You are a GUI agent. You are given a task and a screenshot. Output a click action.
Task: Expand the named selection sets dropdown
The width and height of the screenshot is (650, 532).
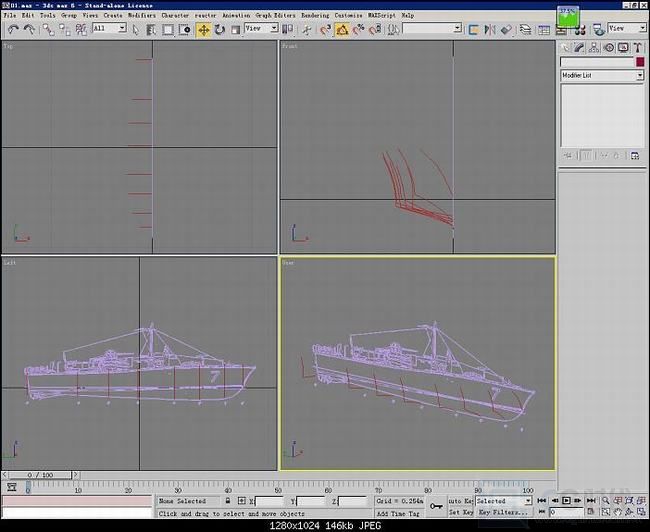coord(432,28)
